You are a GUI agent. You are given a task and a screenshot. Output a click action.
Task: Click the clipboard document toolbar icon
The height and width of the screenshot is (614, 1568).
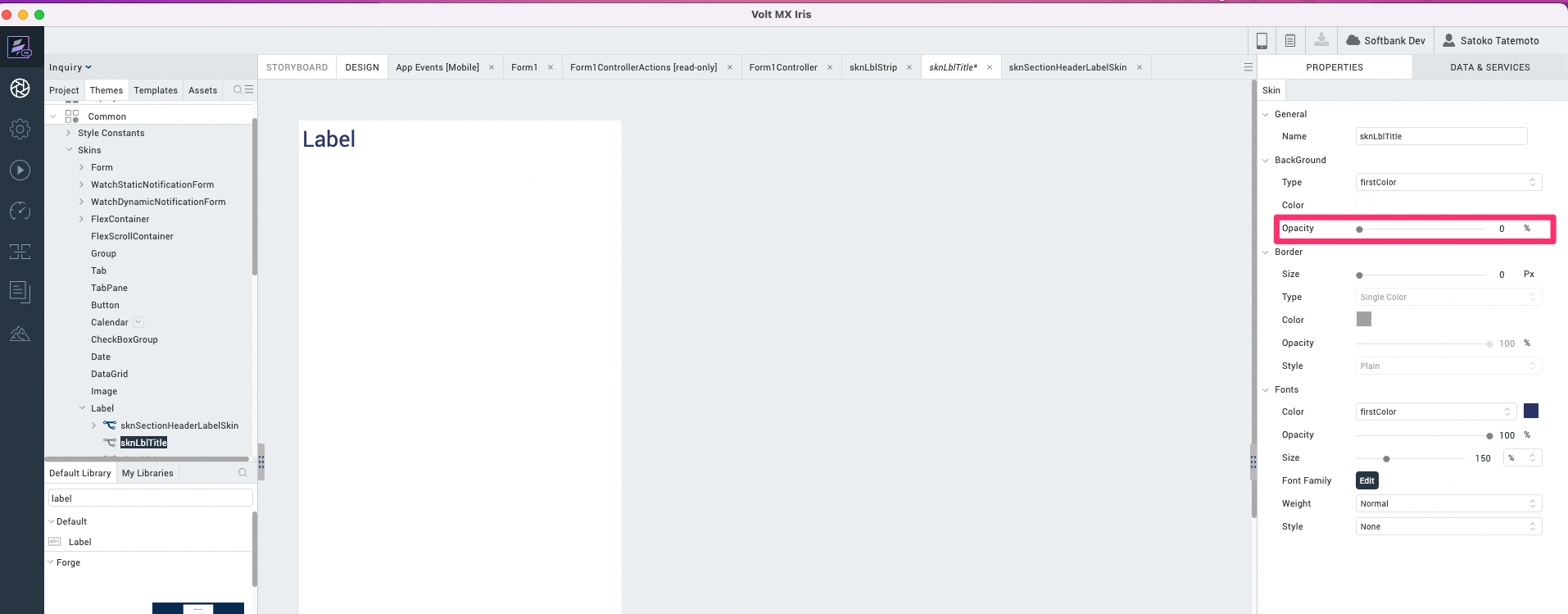(x=1290, y=40)
